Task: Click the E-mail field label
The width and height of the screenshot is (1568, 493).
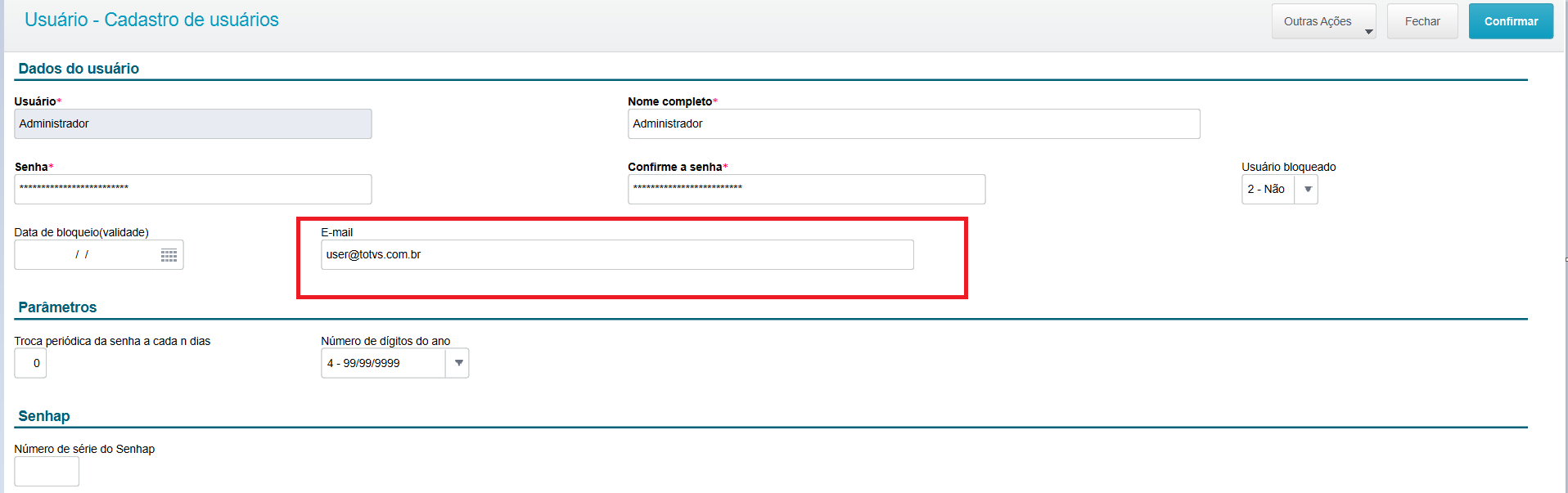Action: coord(337,232)
